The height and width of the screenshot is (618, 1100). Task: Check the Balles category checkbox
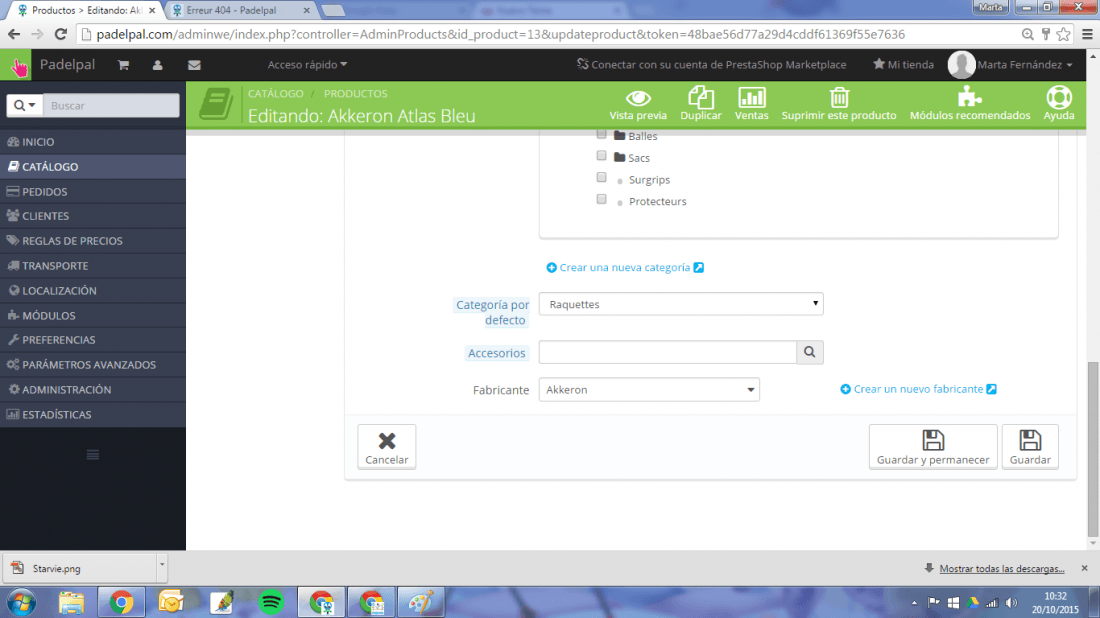pyautogui.click(x=601, y=134)
